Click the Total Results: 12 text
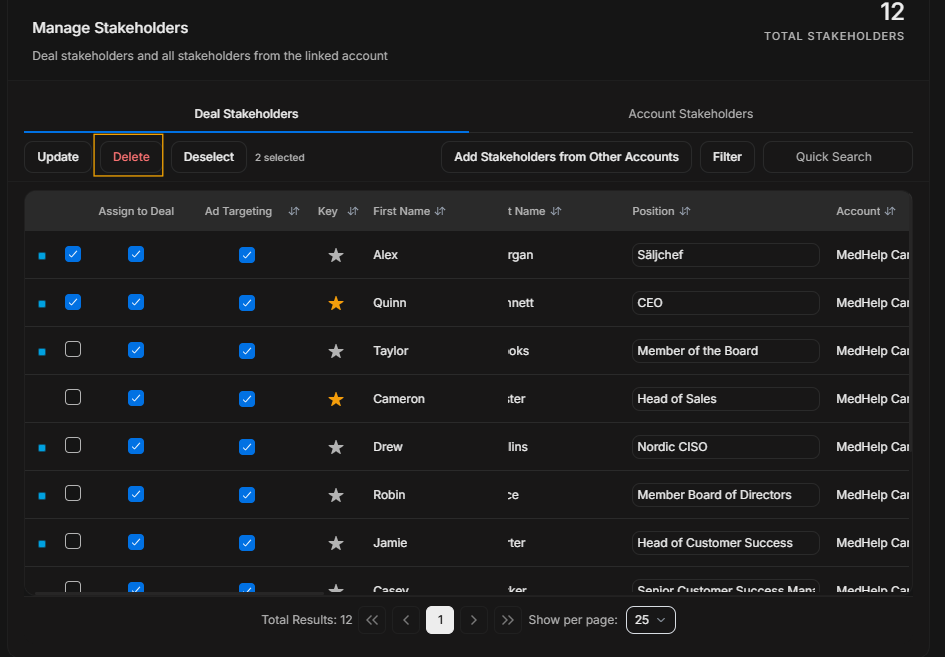The height and width of the screenshot is (657, 945). click(307, 620)
